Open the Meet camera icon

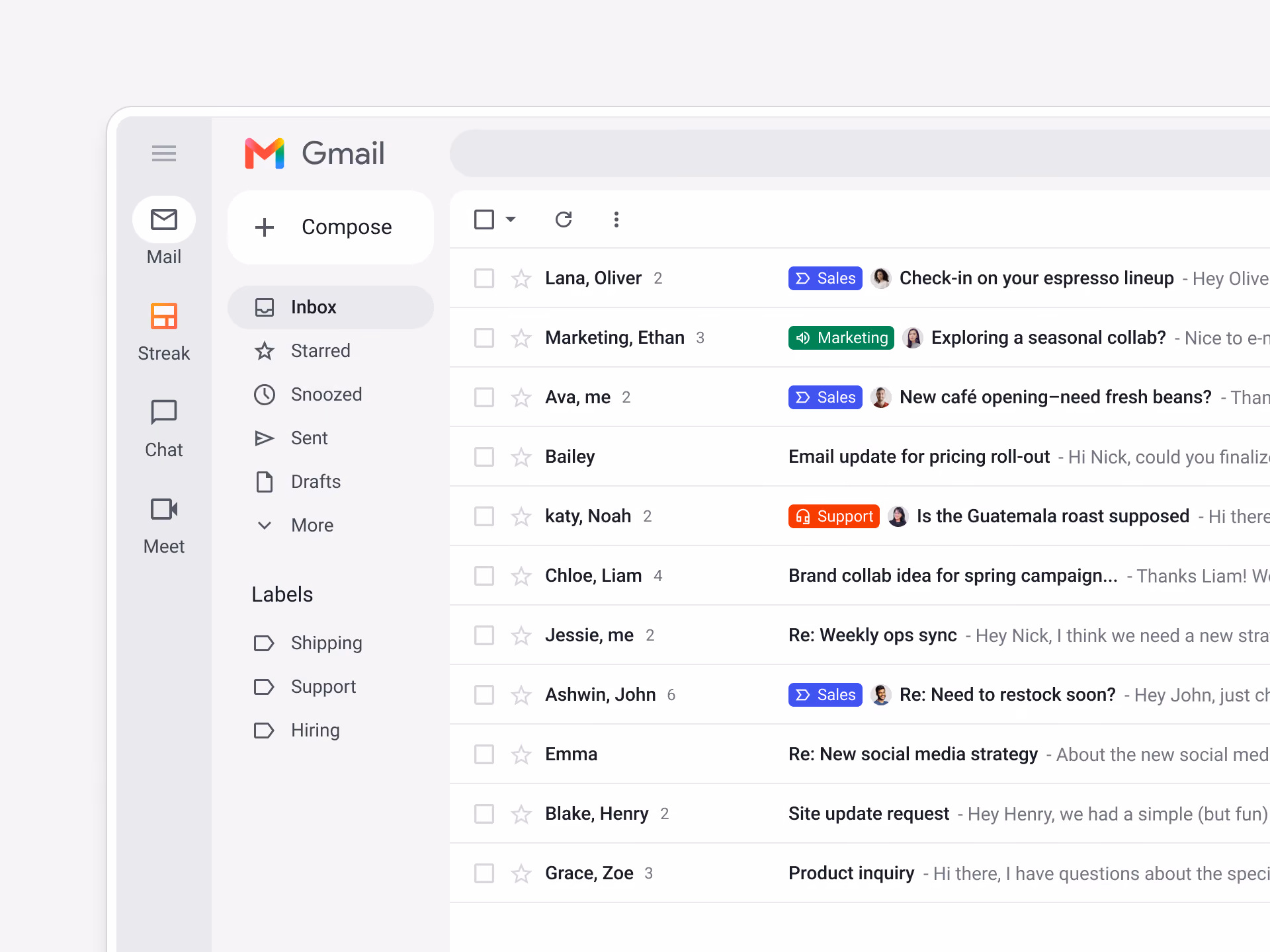(x=164, y=509)
